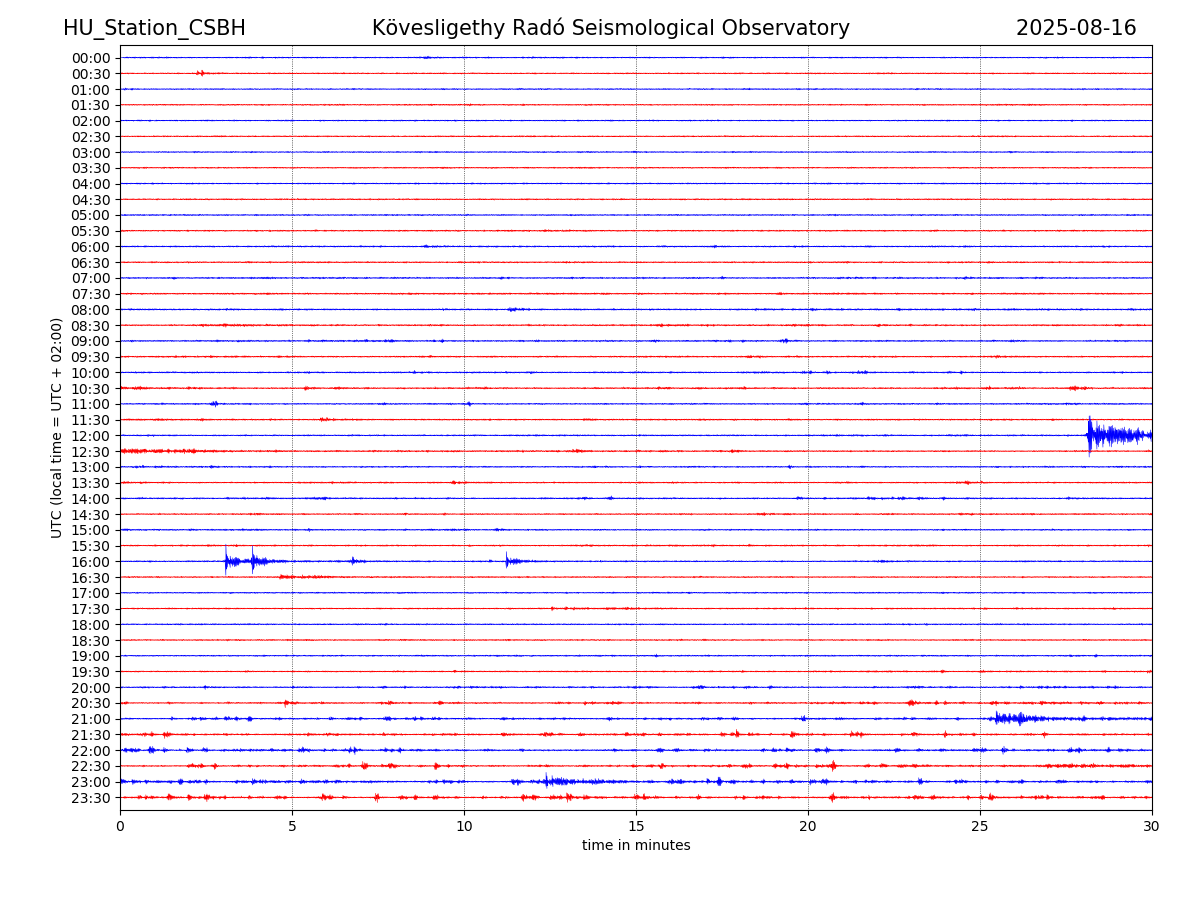This screenshot has height=900, width=1200.
Task: Click the 15:30 trace time label
Action: coord(91,546)
